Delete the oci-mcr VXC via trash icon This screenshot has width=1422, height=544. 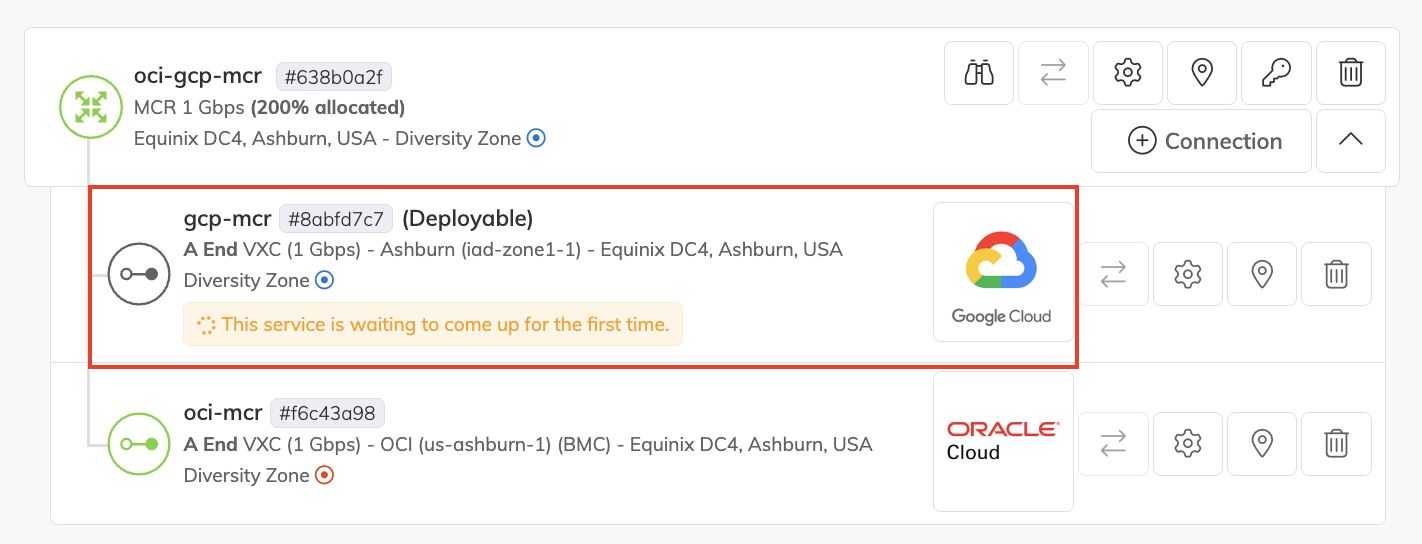[1336, 443]
